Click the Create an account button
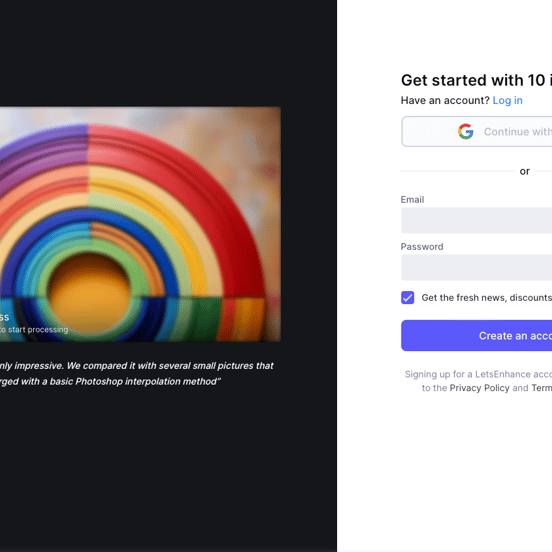The image size is (552, 552). pos(476,335)
